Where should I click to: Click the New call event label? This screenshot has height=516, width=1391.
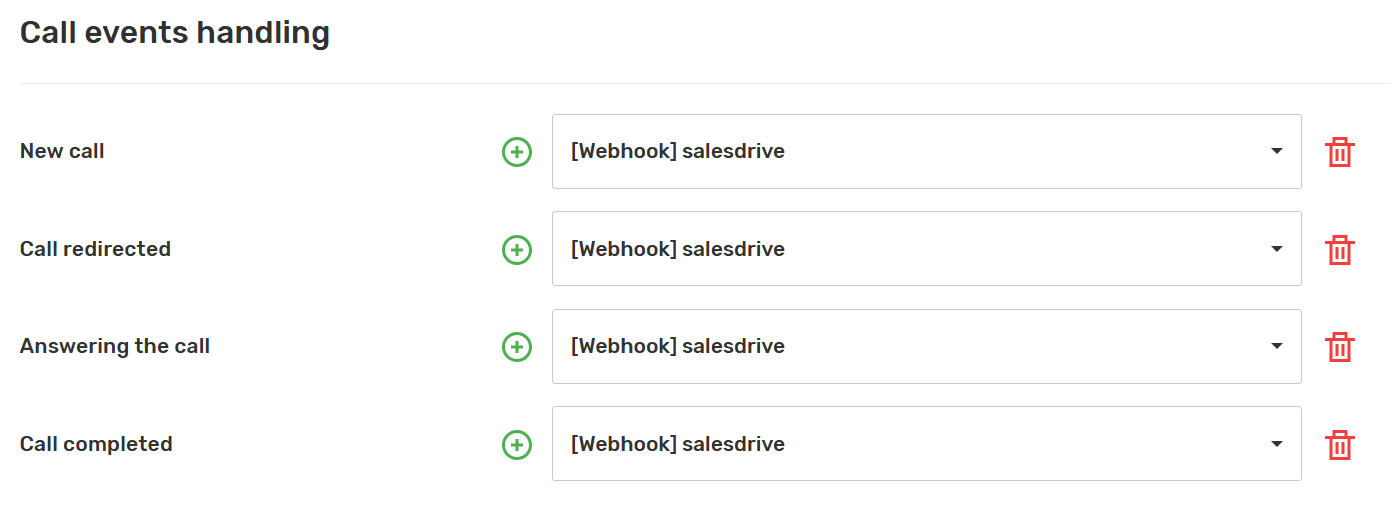(x=62, y=152)
